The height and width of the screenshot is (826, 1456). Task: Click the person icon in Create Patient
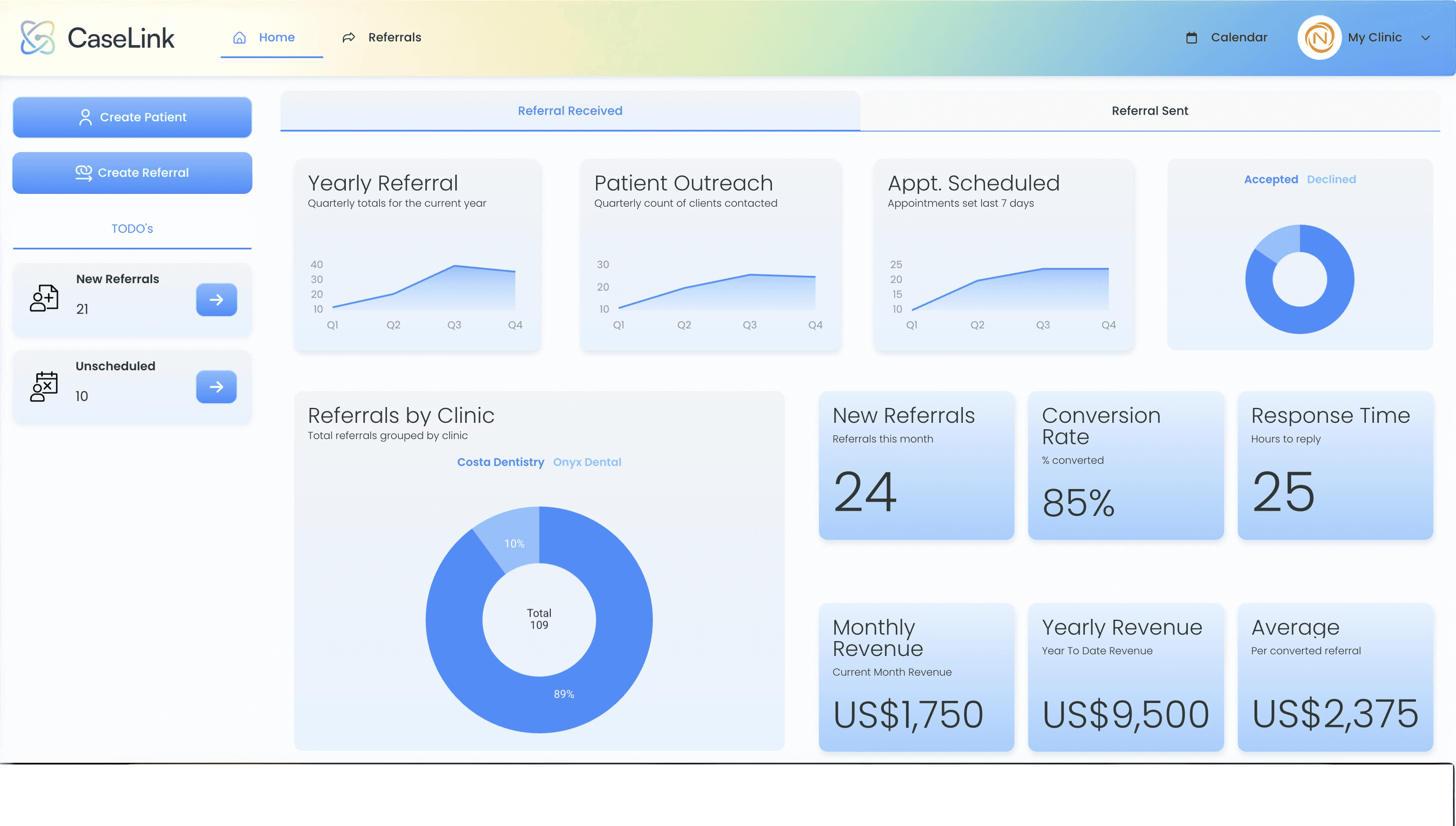(x=85, y=117)
